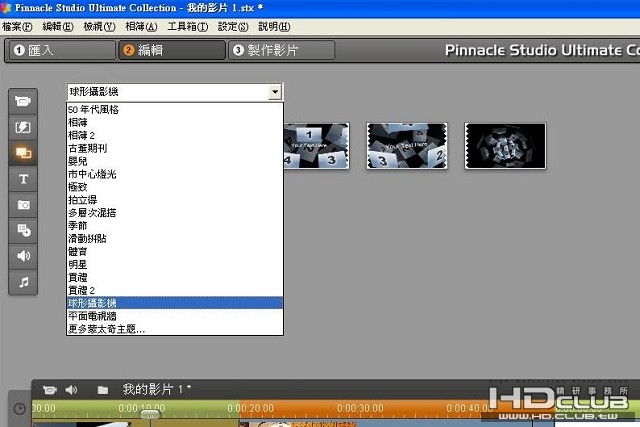Open the Titles tab (T icon)
The height and width of the screenshot is (427, 640).
[x=23, y=179]
